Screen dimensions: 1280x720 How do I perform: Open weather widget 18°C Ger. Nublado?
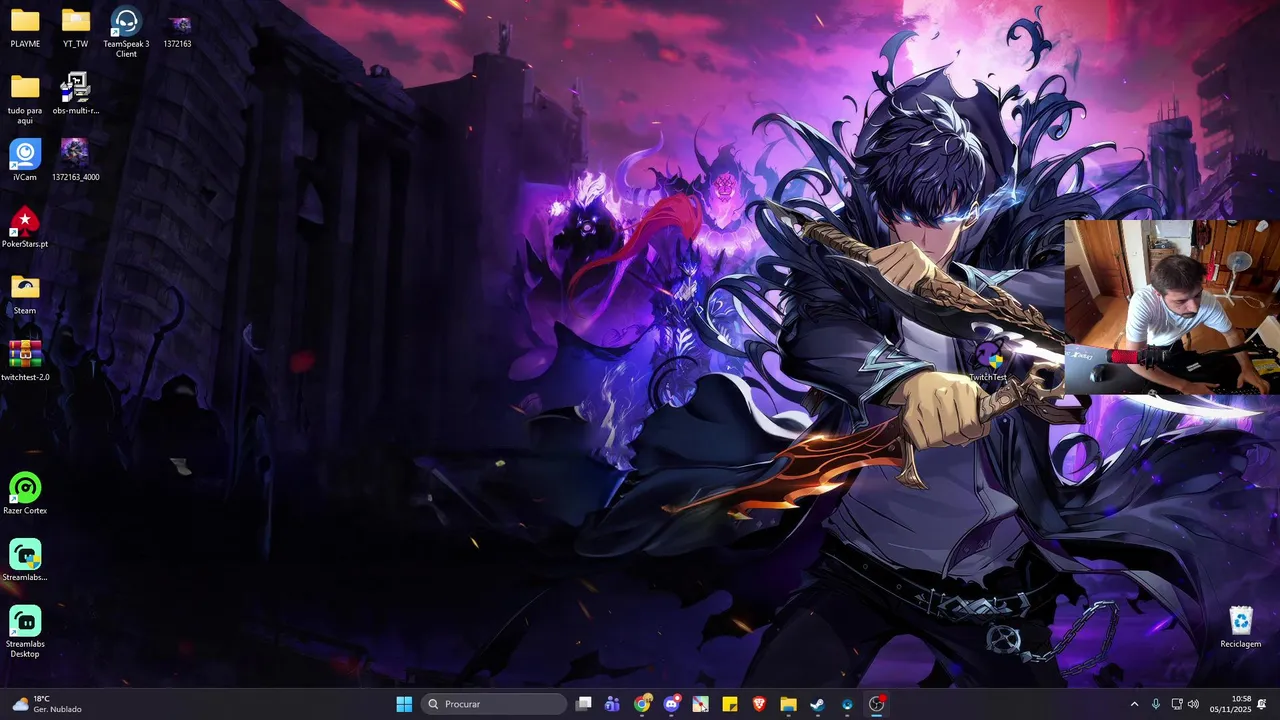(x=46, y=704)
